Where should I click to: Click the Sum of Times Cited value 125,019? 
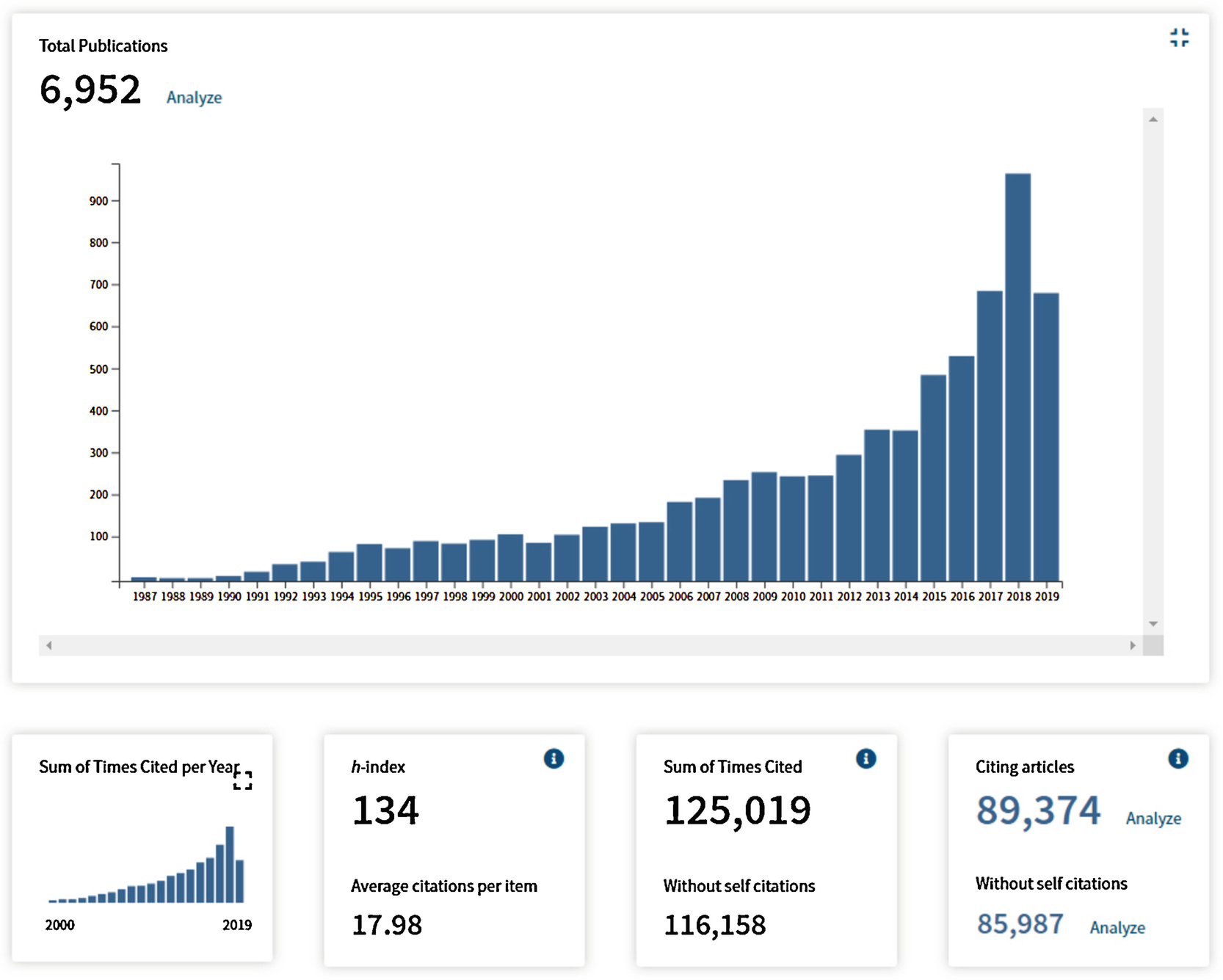click(738, 811)
